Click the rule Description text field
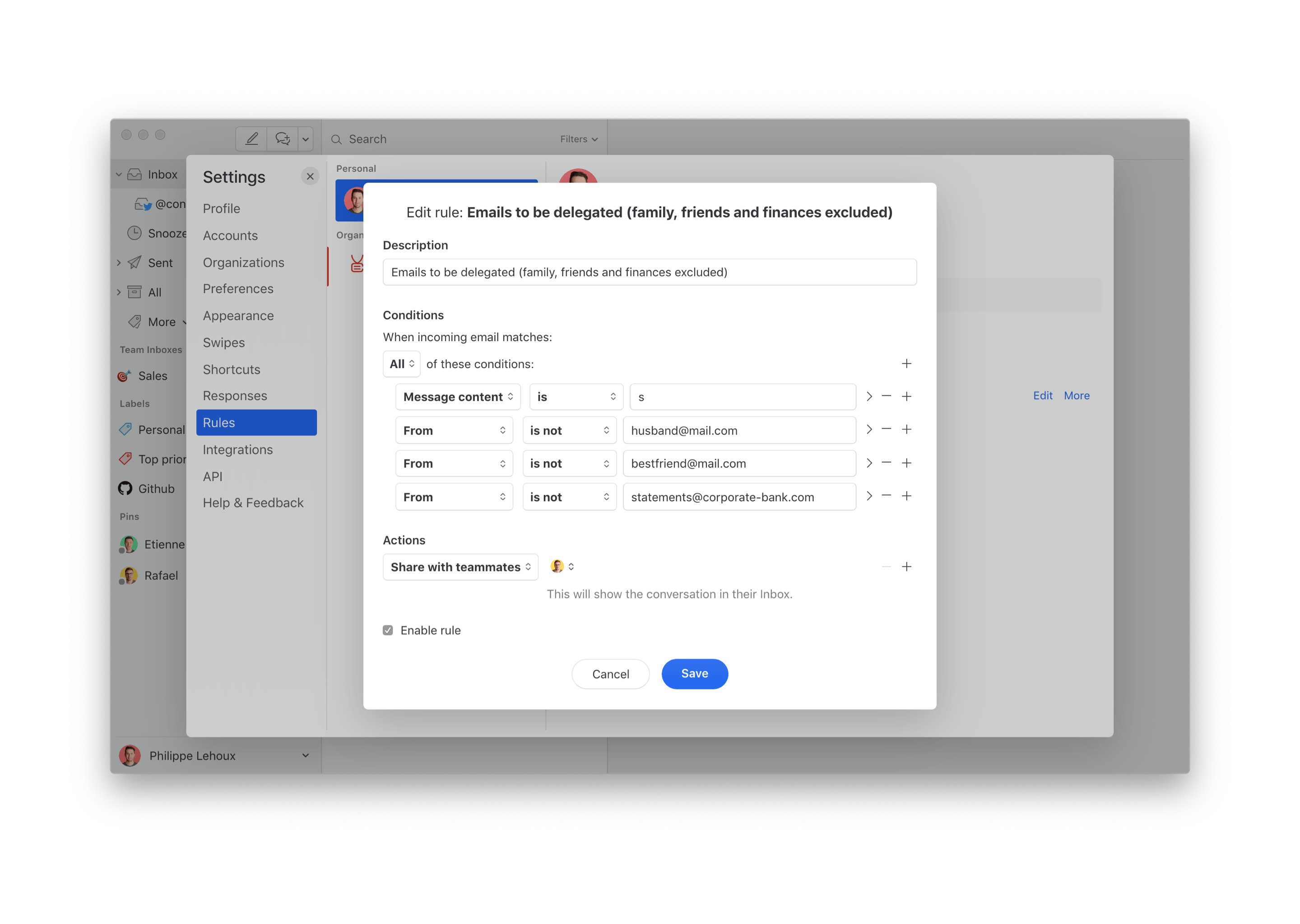The height and width of the screenshot is (924, 1300). pos(649,272)
